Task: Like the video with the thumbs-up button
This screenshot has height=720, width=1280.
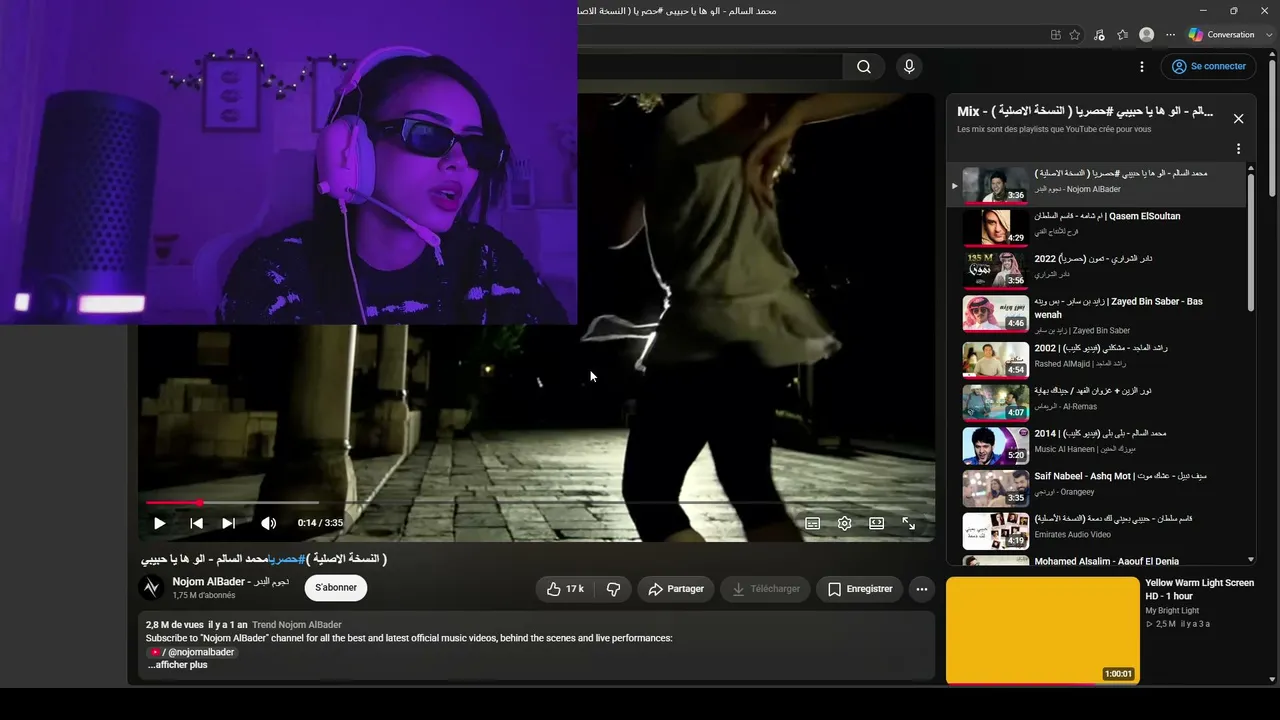Action: 565,589
